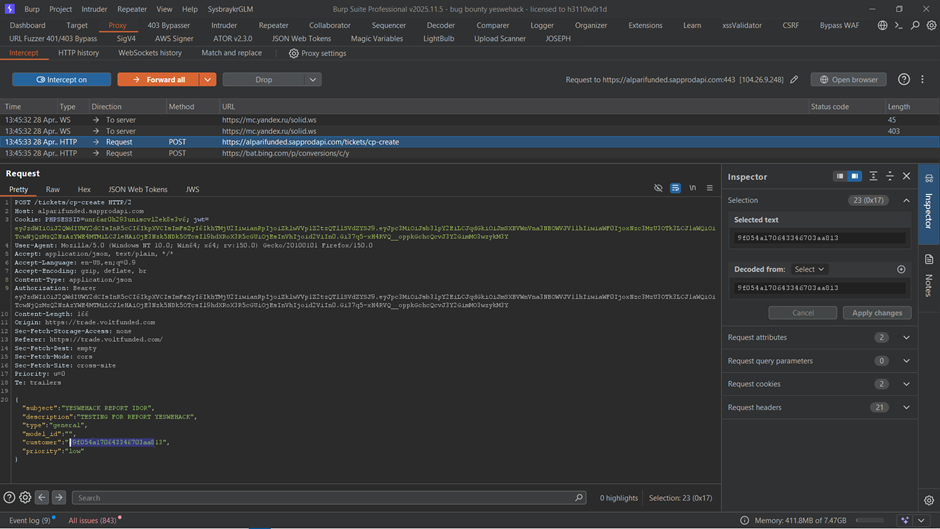Add decoding step plus icon
940x529 pixels.
(901, 269)
